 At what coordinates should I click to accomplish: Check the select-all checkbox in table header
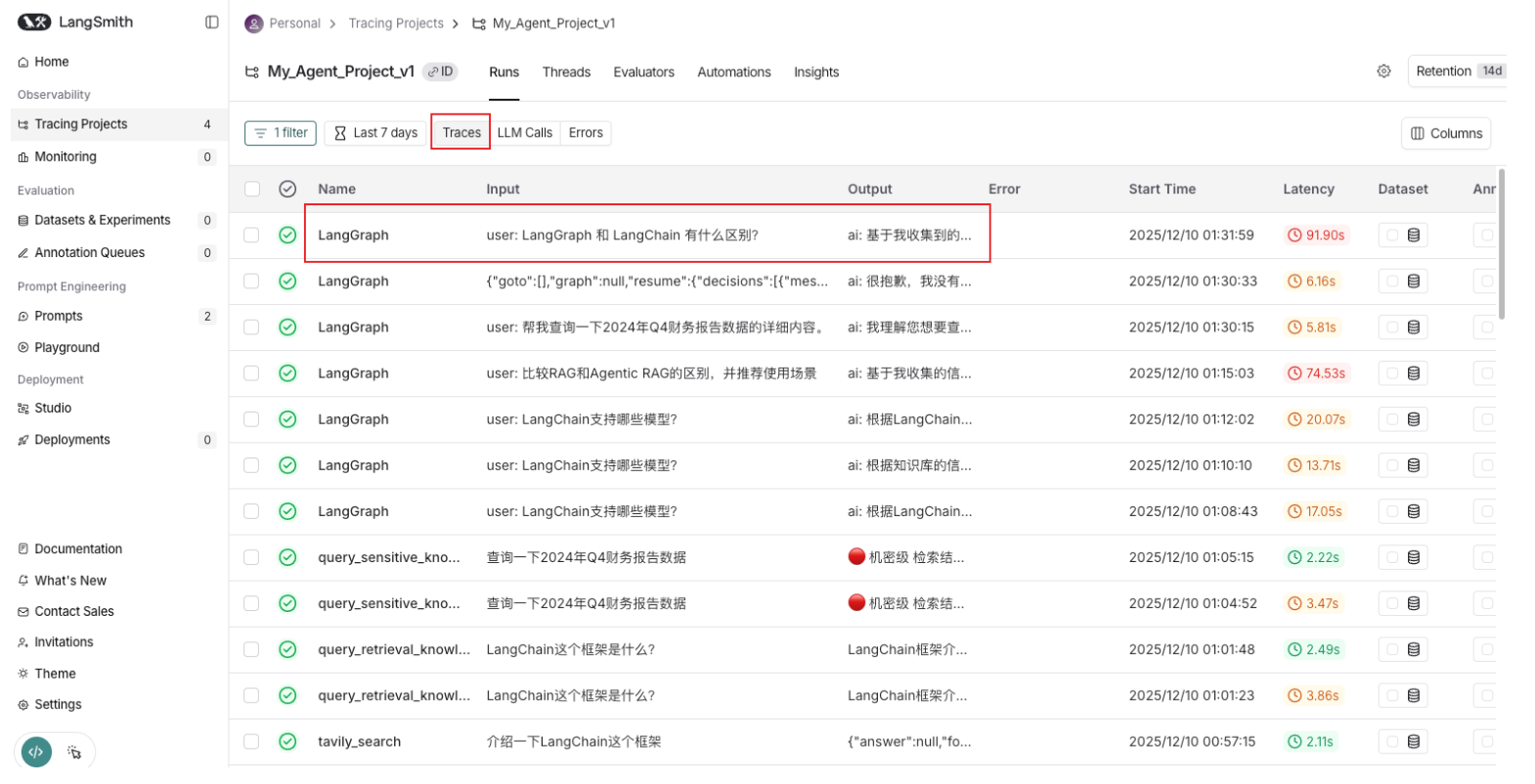252,190
